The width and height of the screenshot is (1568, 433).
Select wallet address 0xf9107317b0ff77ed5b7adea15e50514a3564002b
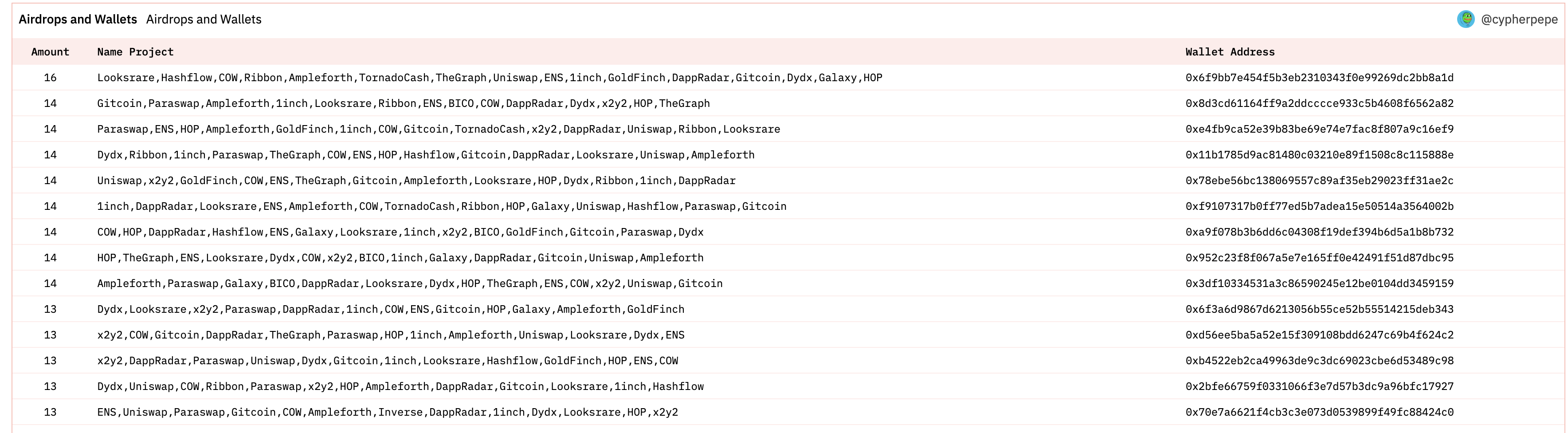pos(1320,206)
